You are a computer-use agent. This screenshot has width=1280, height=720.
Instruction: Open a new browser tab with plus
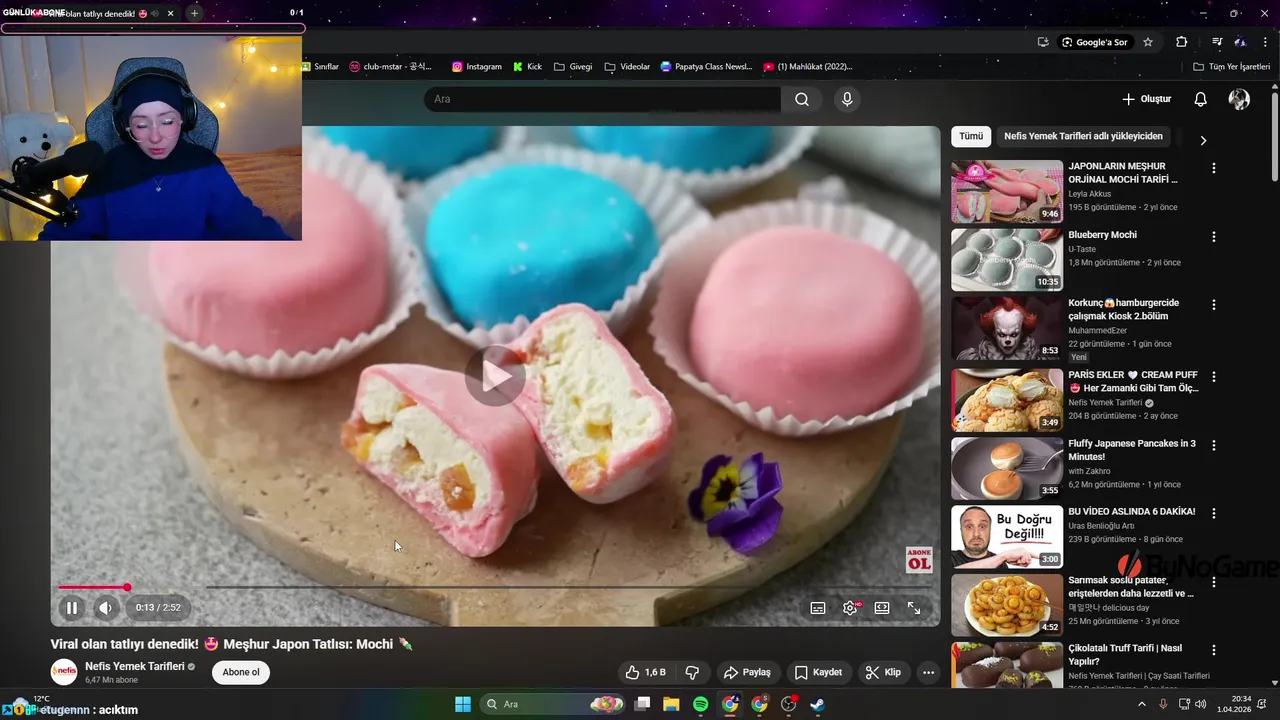[x=194, y=13]
